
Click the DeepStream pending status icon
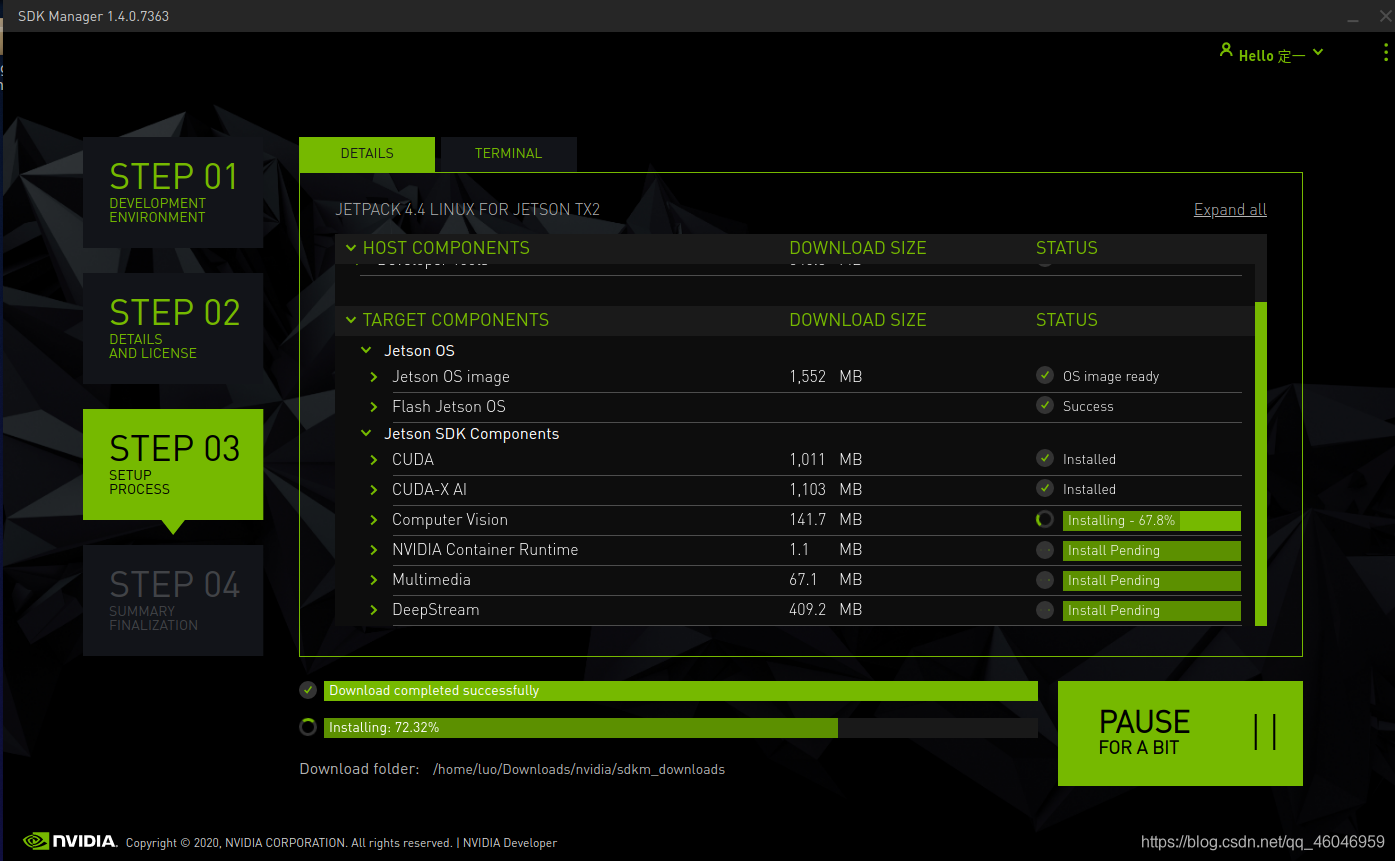[1045, 610]
